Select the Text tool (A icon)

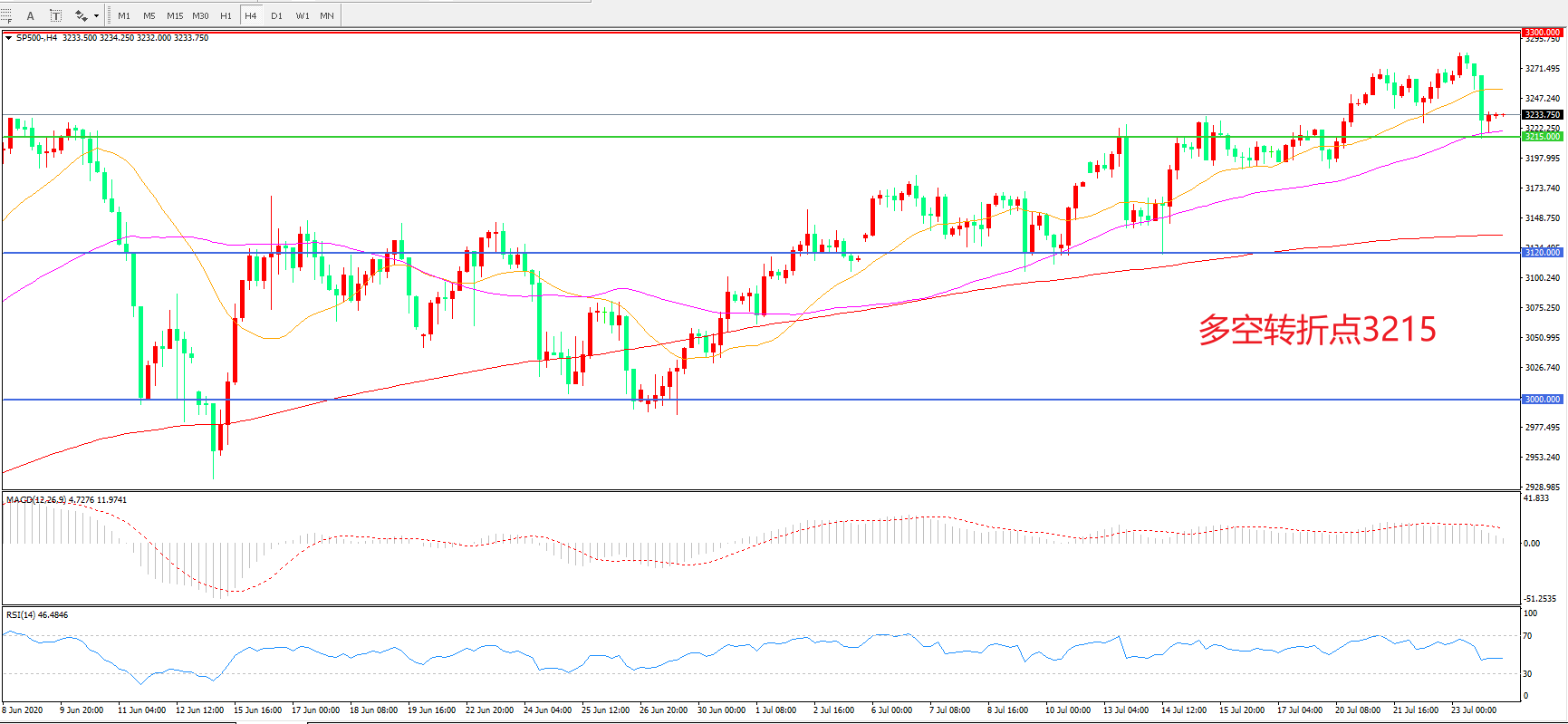pyautogui.click(x=31, y=15)
